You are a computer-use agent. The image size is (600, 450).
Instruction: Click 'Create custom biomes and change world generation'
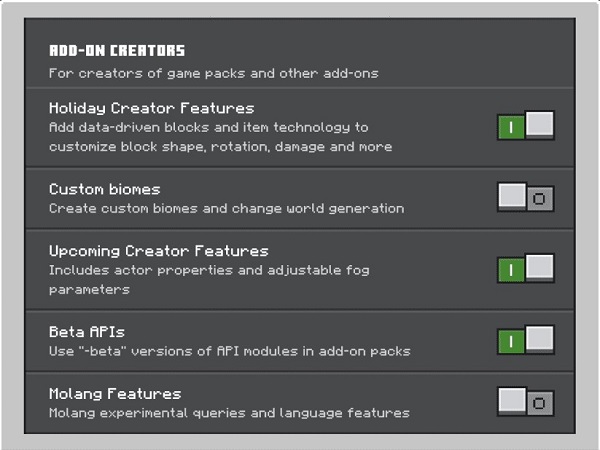(x=227, y=209)
